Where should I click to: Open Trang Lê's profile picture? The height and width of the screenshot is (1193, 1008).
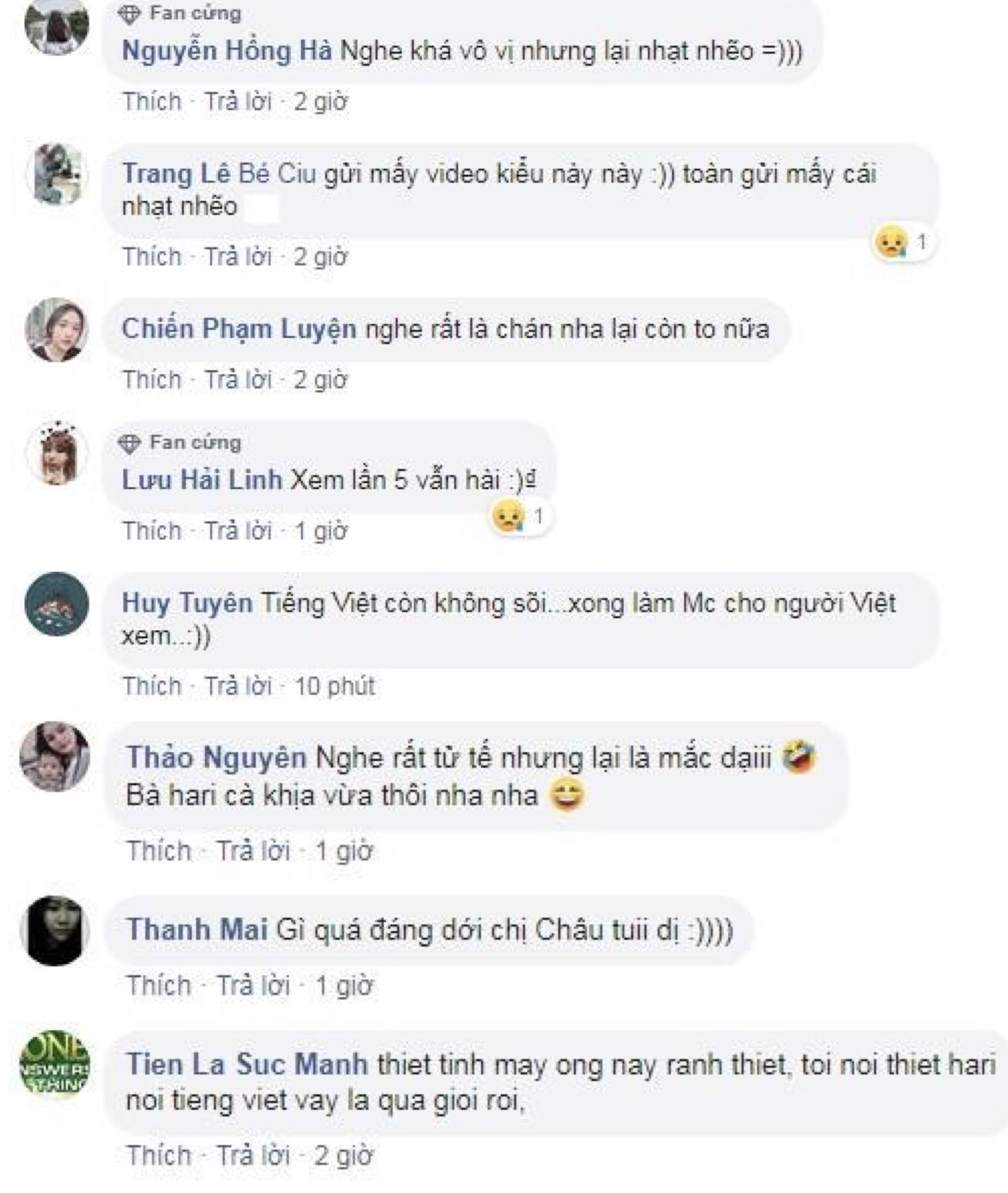pos(57,174)
